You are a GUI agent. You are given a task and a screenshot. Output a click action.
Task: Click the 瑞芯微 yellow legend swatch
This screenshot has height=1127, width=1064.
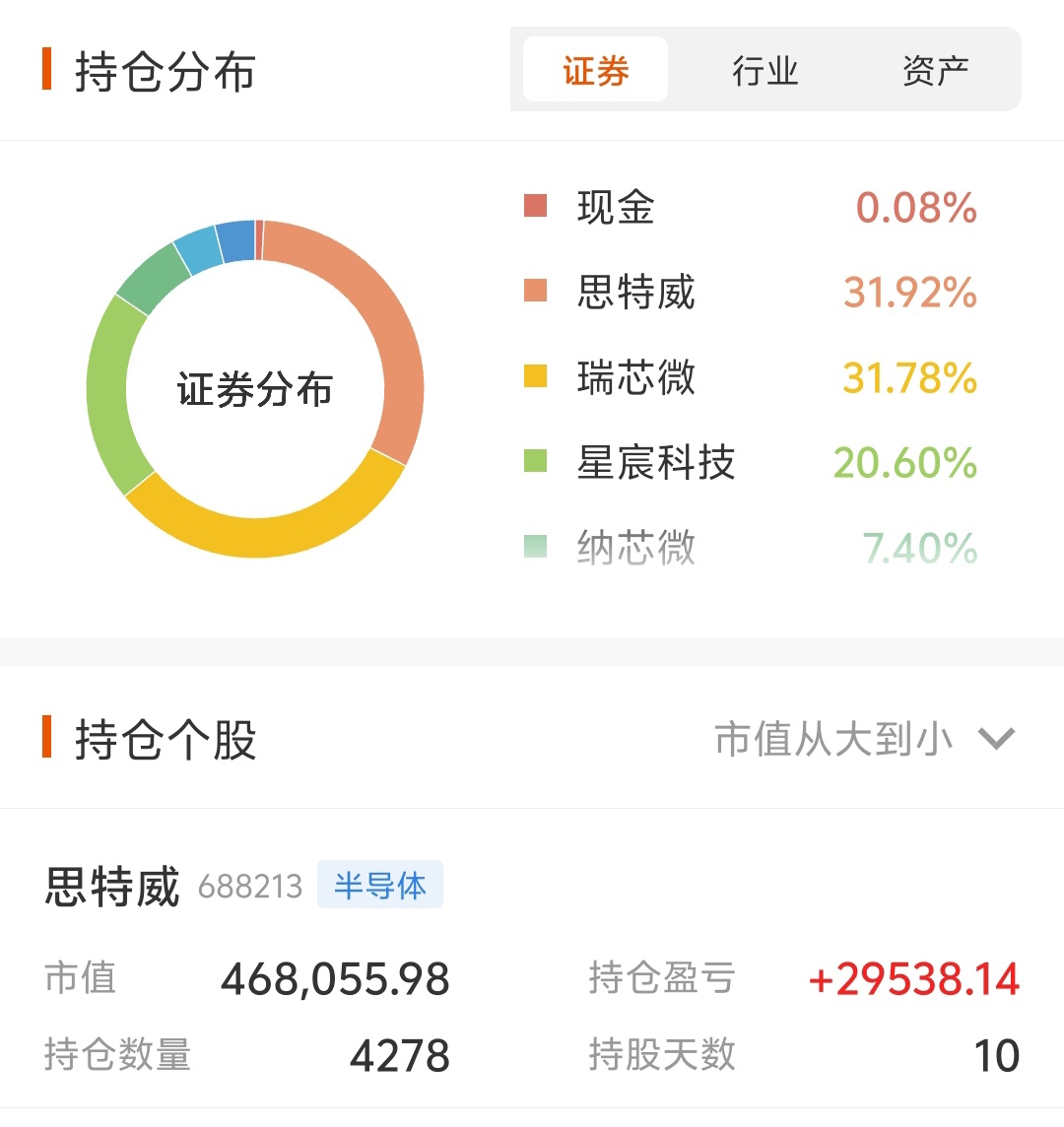(535, 375)
